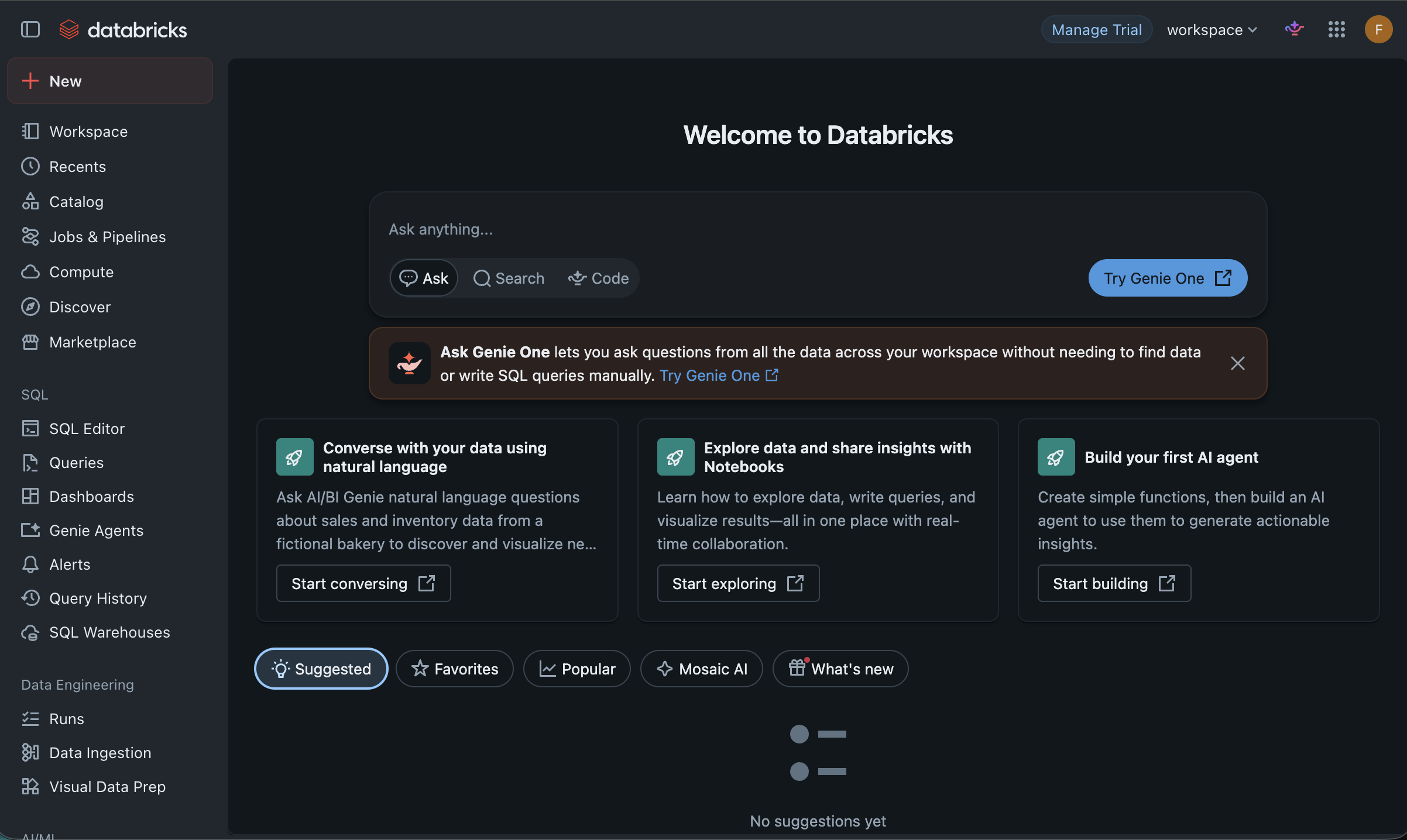Viewport: 1407px width, 840px height.
Task: Open SQL Warehouses in the sidebar
Action: [x=110, y=632]
